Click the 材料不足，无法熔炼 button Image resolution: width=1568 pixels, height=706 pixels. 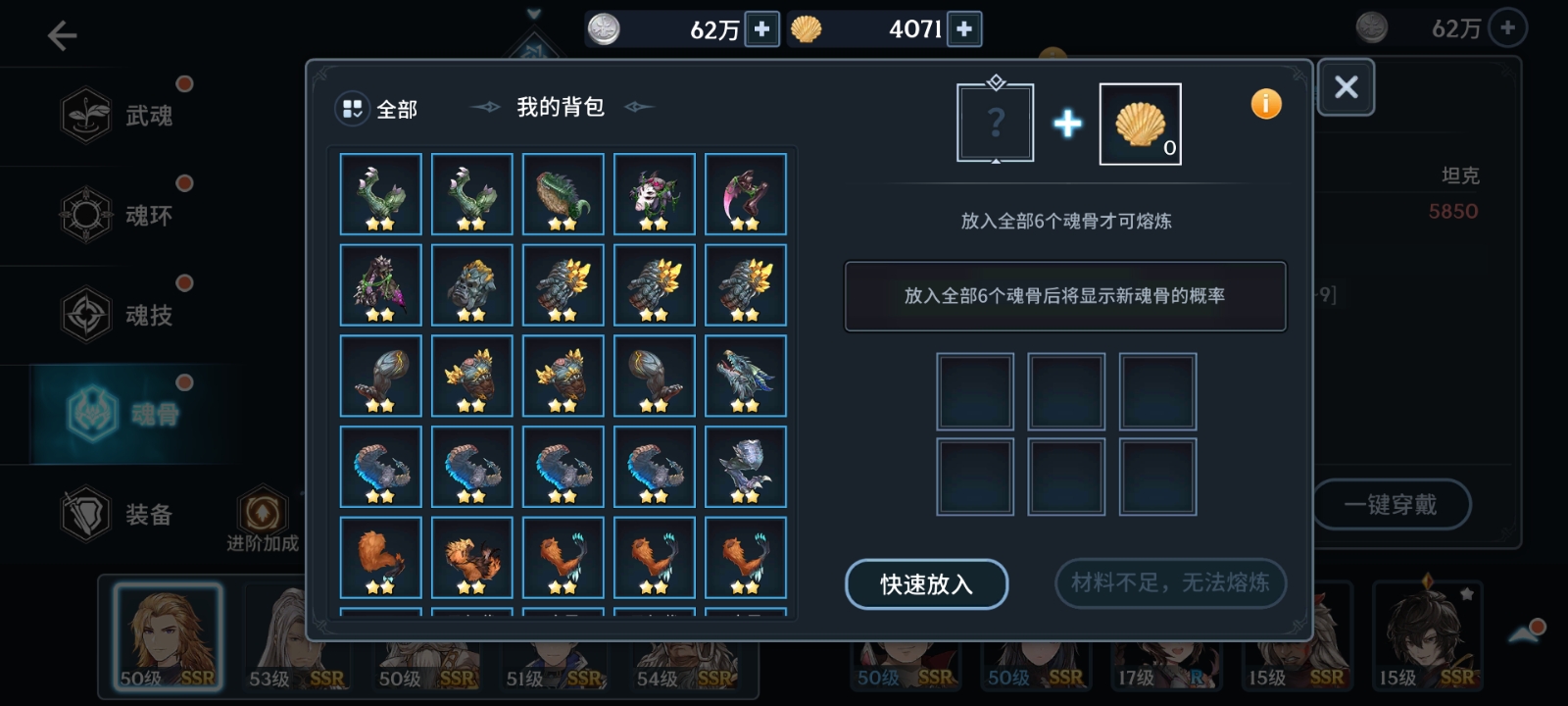pos(1170,583)
